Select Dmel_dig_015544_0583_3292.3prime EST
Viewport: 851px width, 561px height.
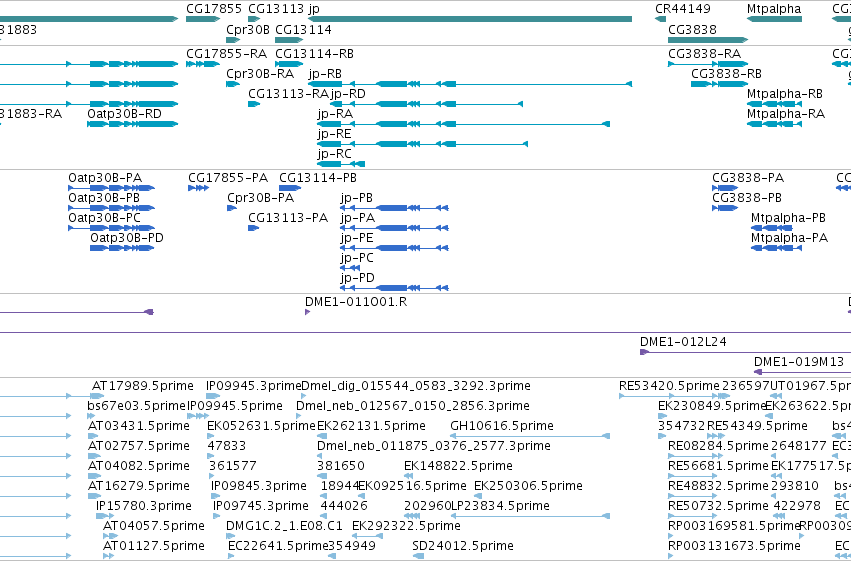(416, 386)
